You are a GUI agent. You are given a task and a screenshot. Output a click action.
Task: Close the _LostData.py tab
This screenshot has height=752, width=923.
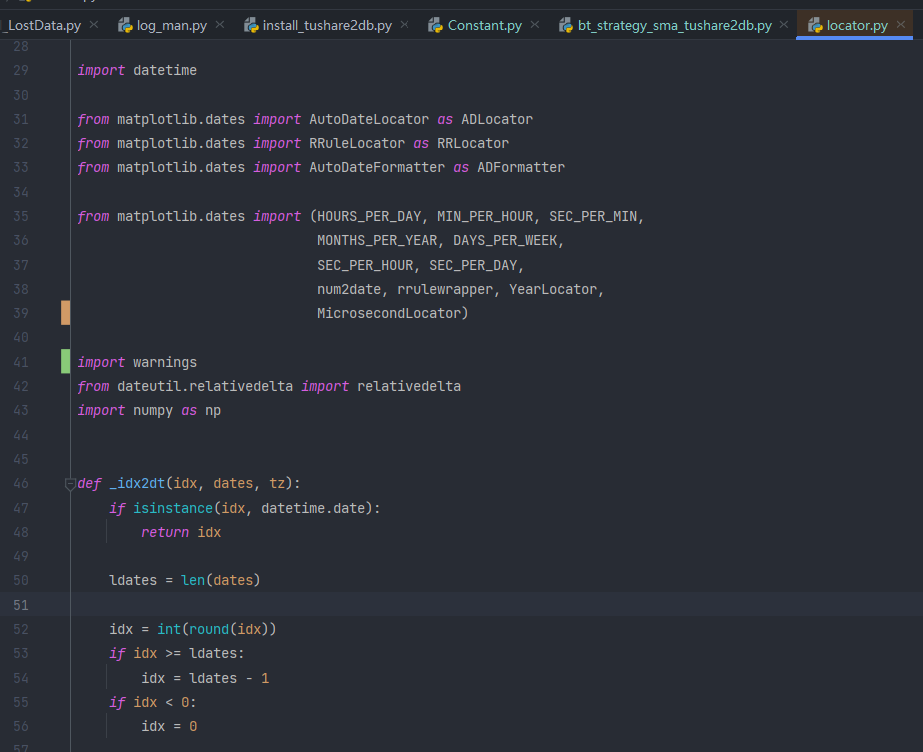[94, 24]
